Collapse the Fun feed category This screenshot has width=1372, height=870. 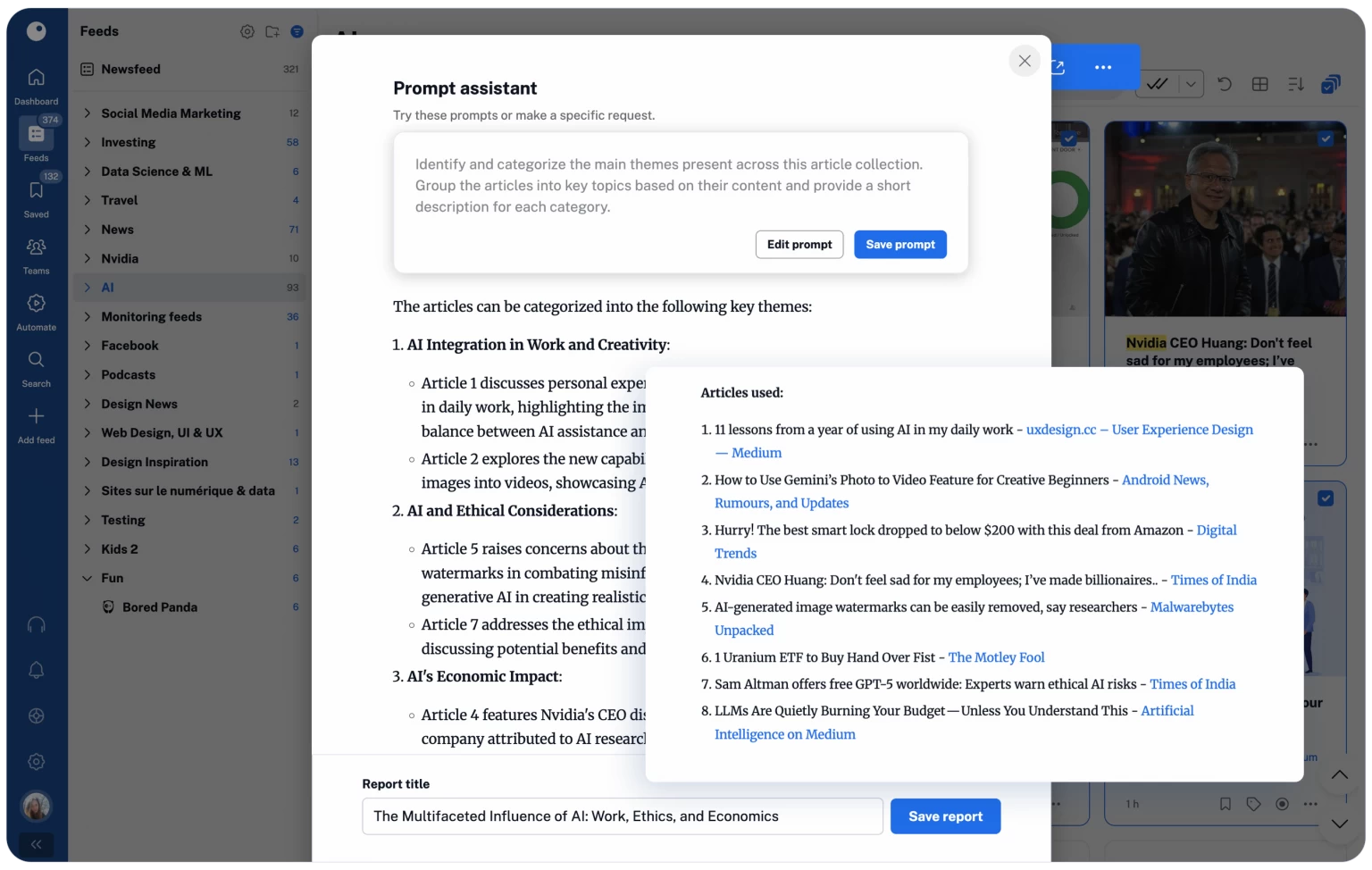(x=88, y=578)
